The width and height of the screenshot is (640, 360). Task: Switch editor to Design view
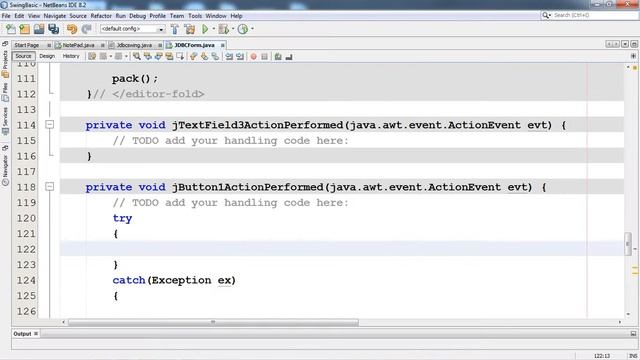pos(47,56)
